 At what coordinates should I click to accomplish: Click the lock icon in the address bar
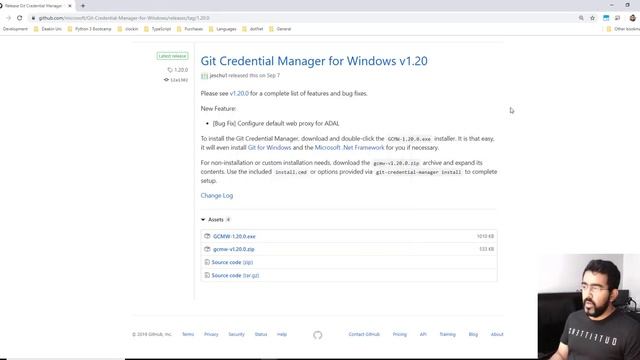pyautogui.click(x=33, y=18)
